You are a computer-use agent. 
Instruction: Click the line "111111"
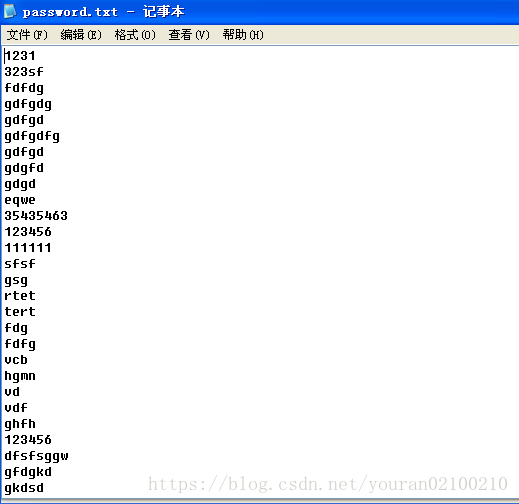(x=28, y=248)
